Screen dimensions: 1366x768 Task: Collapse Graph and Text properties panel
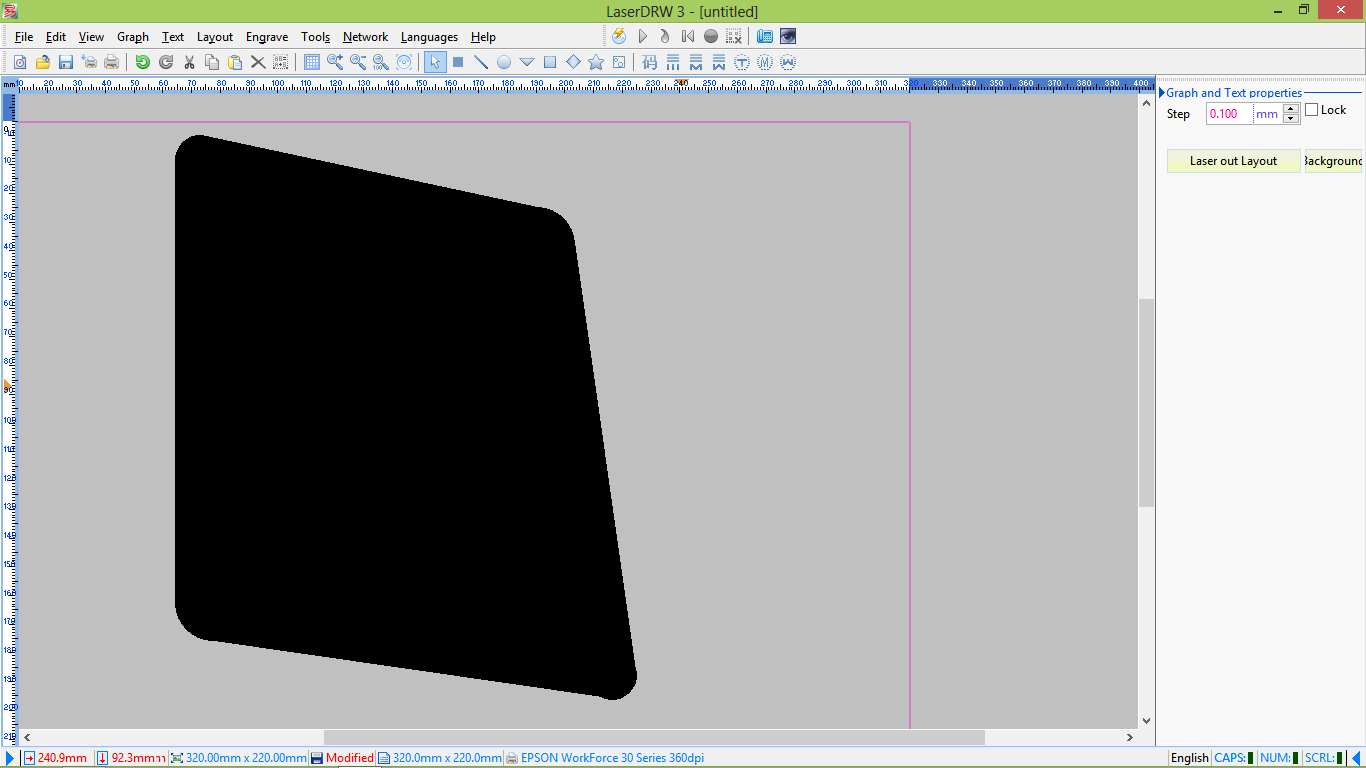(x=1162, y=93)
